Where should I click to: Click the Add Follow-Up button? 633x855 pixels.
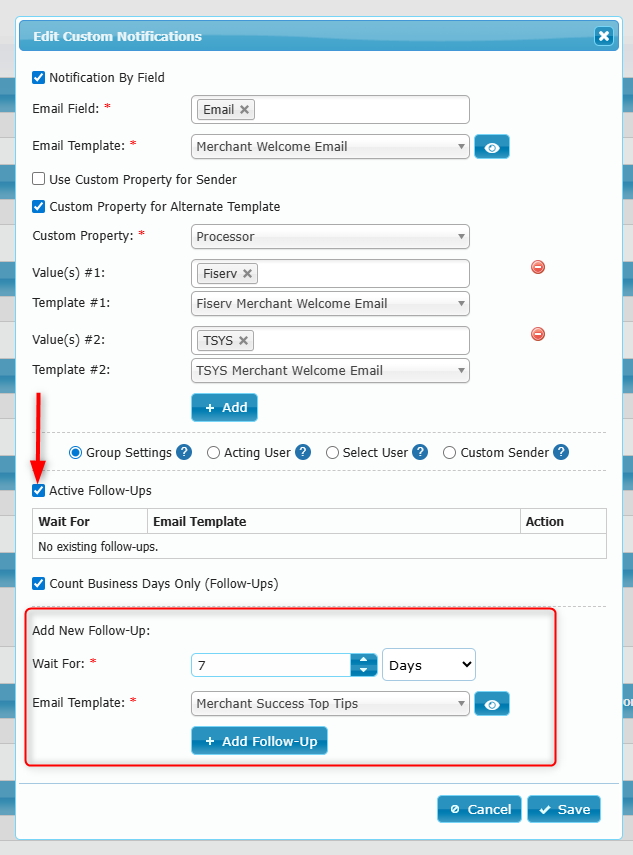[260, 741]
